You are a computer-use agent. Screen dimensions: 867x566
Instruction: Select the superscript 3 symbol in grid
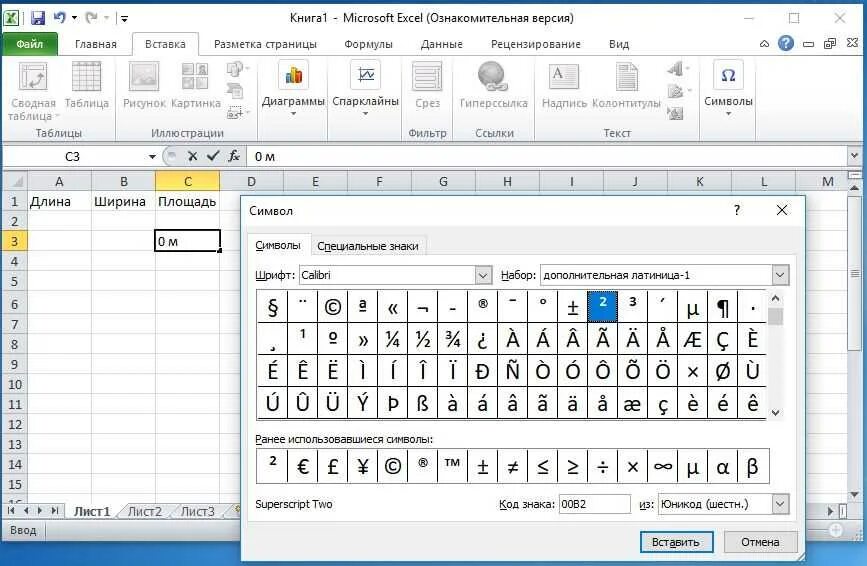pos(633,307)
